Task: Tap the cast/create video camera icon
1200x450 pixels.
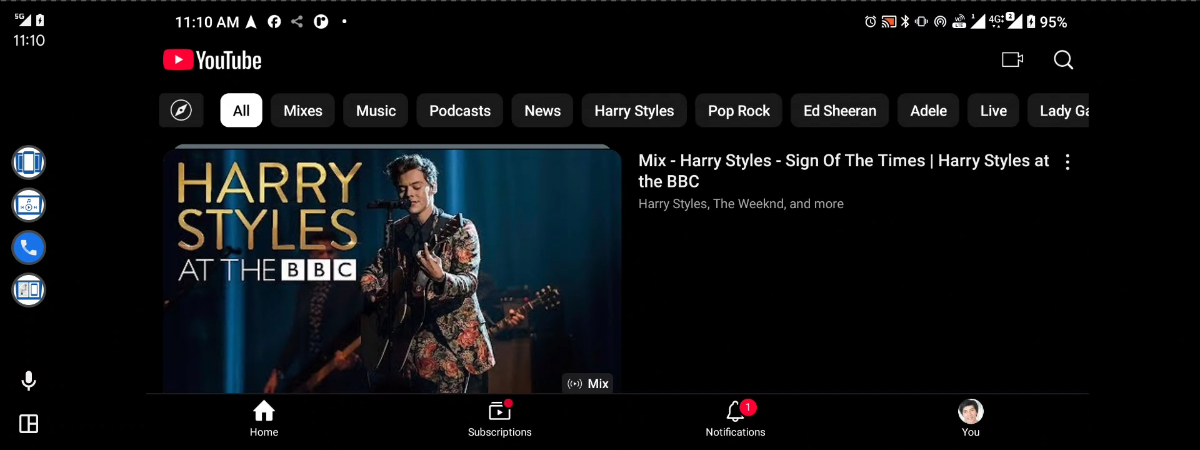Action: (x=1012, y=60)
